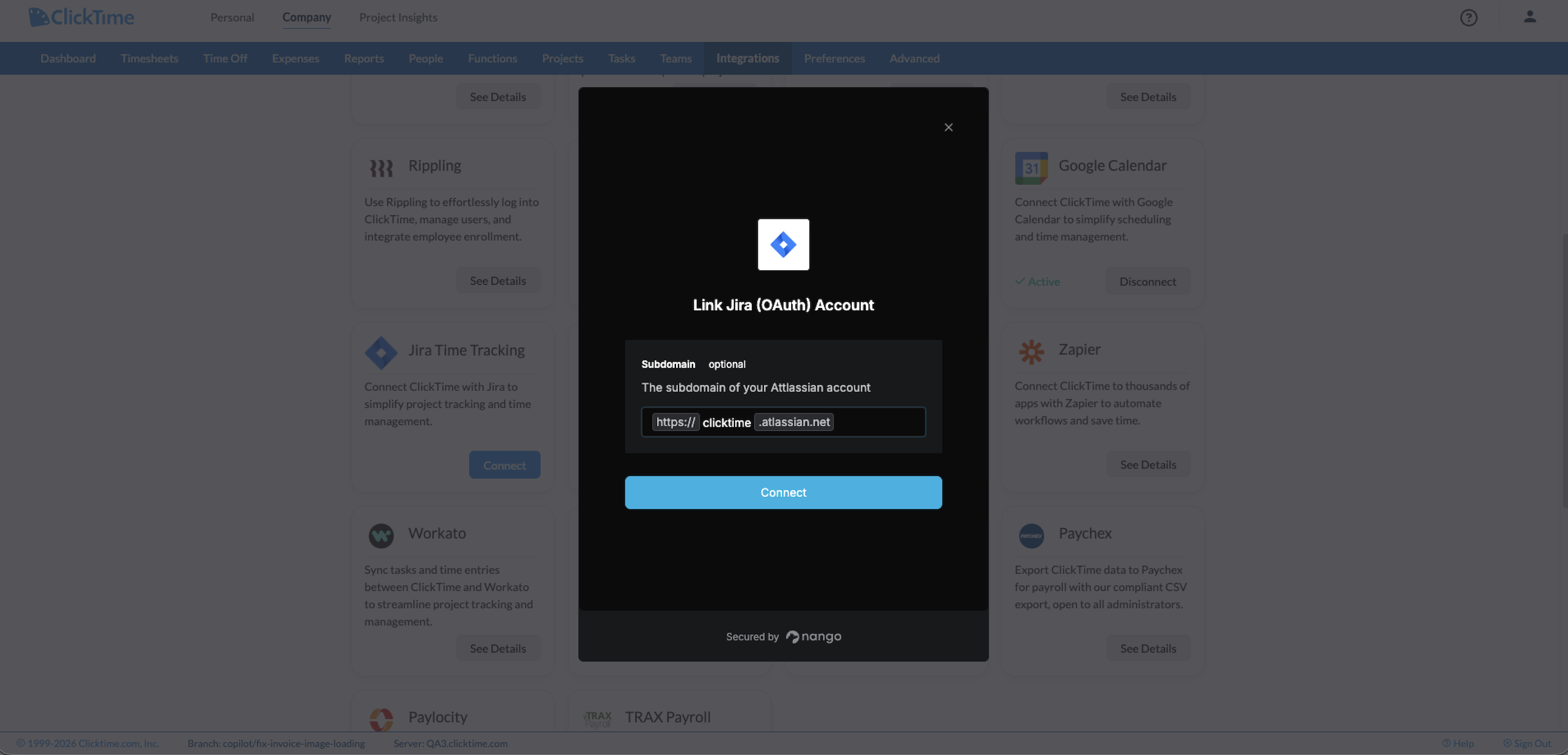Select the Integrations tab
Screen dimensions: 1568x755
coord(747,58)
